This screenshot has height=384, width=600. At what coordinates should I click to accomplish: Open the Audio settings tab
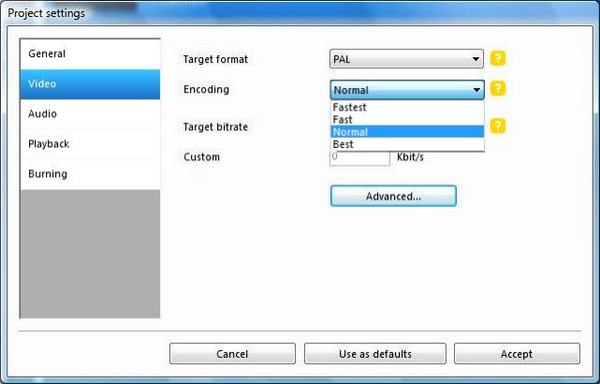[x=90, y=114]
